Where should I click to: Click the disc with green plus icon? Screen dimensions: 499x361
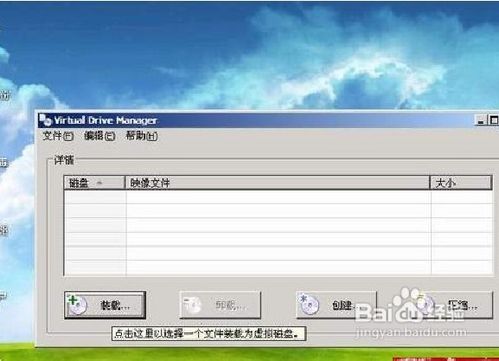click(77, 304)
